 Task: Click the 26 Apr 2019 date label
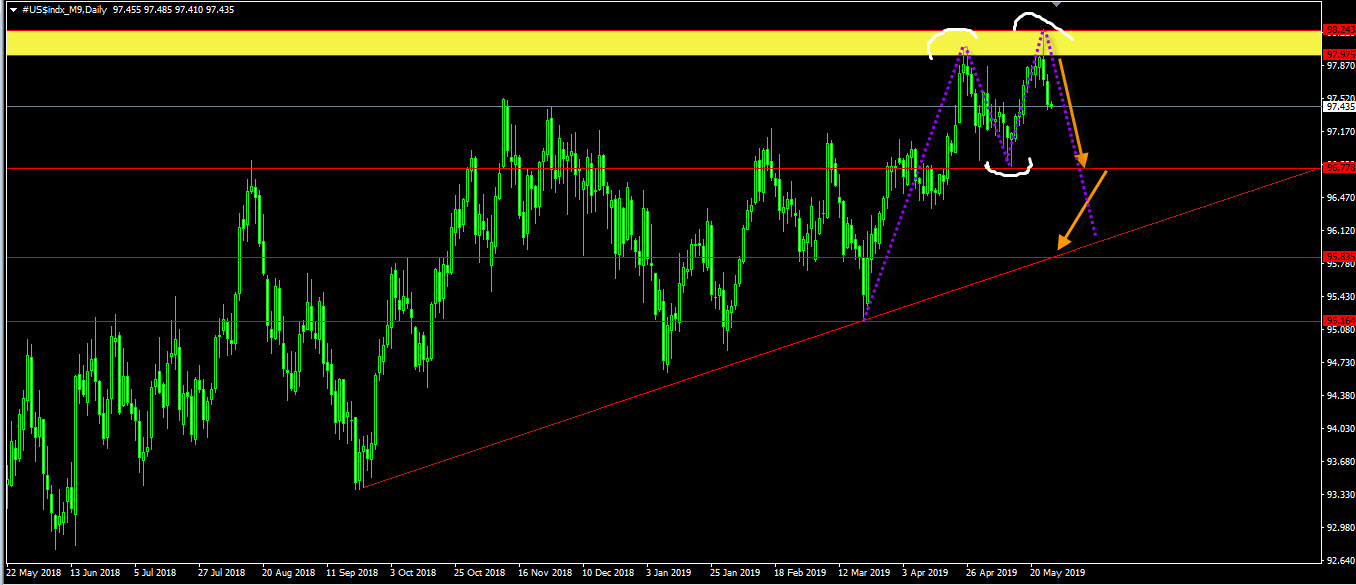991,574
